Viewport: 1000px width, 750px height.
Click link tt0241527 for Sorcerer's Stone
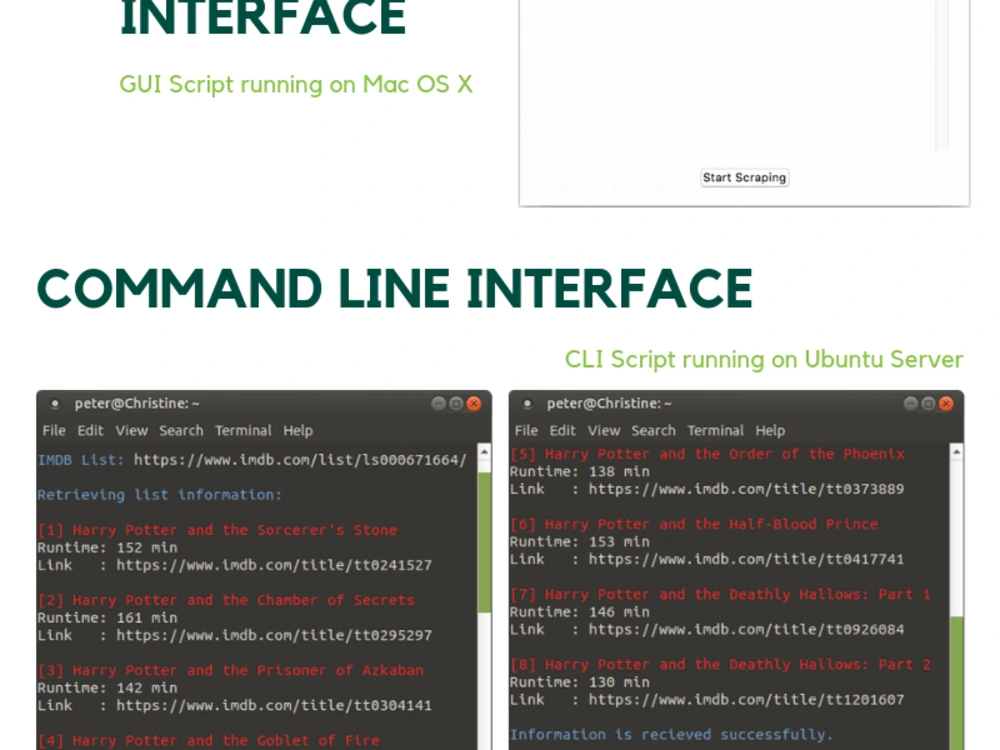(x=274, y=565)
